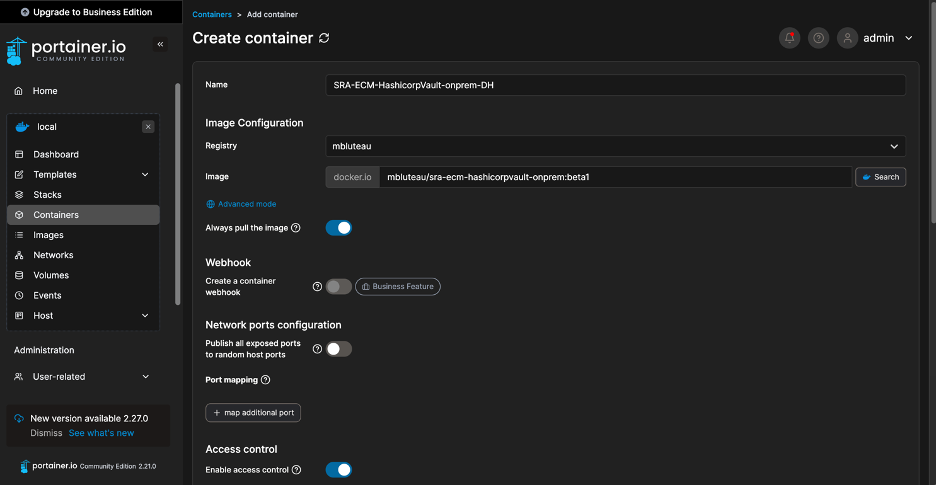Image resolution: width=936 pixels, height=486 pixels.
Task: Click the Port mapping help tooltip icon
Action: tap(266, 380)
